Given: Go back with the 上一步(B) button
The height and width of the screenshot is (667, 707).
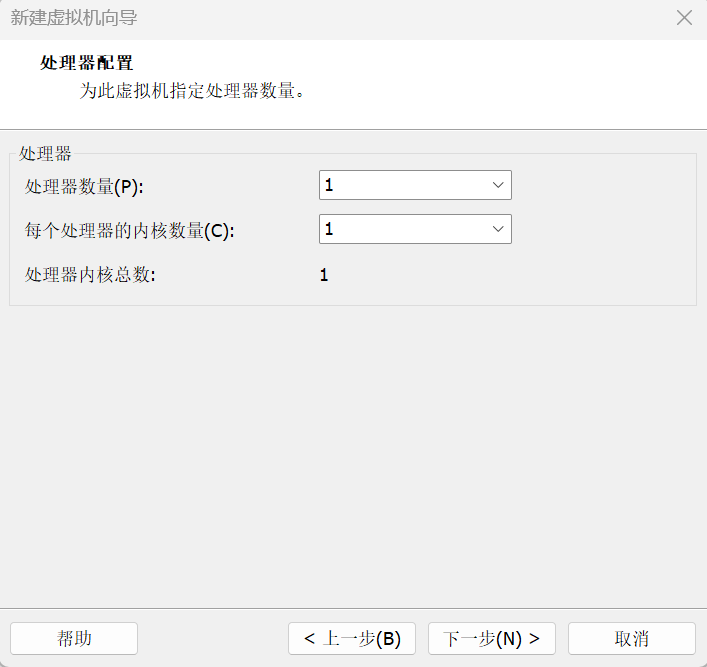Looking at the screenshot, I should (x=352, y=638).
